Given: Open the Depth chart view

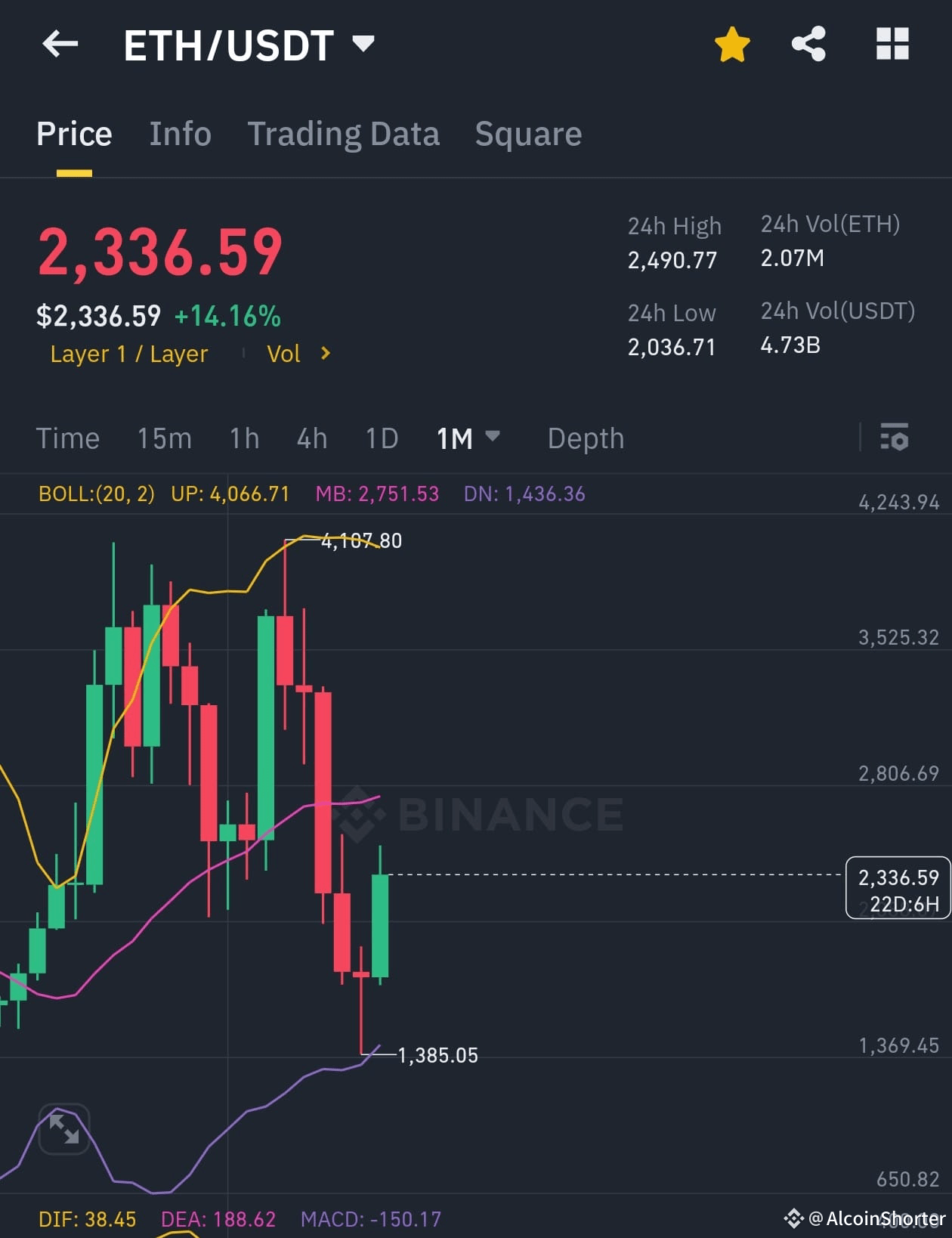Looking at the screenshot, I should [586, 438].
